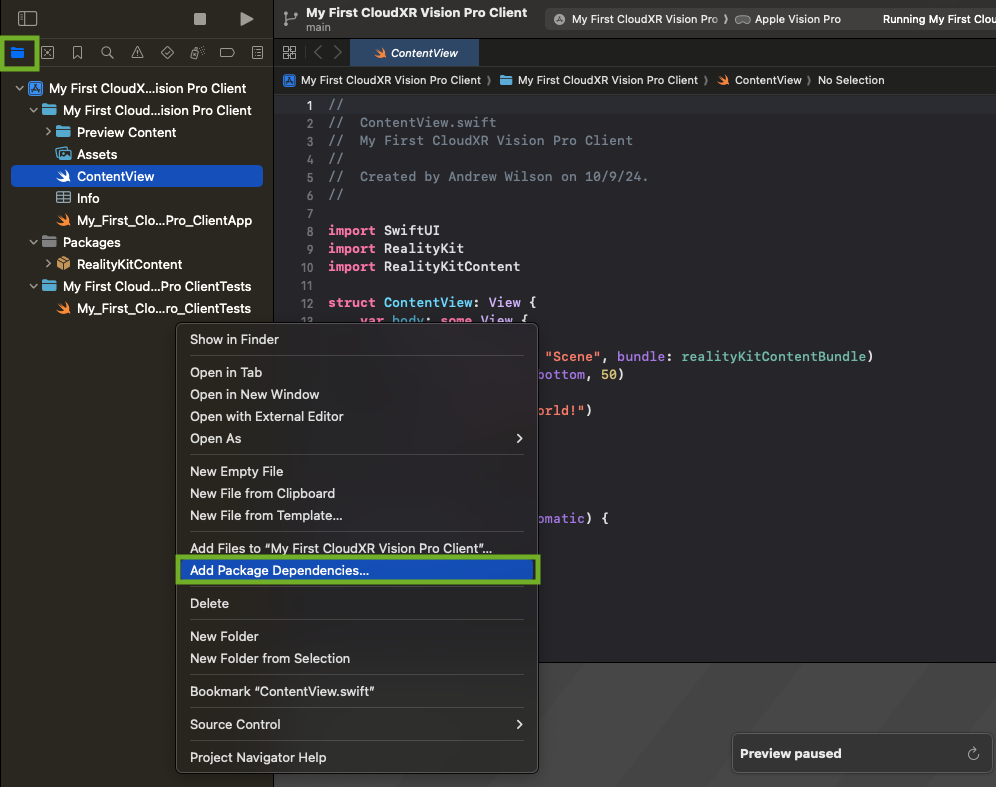Select the ContentView editor tab

tap(423, 53)
